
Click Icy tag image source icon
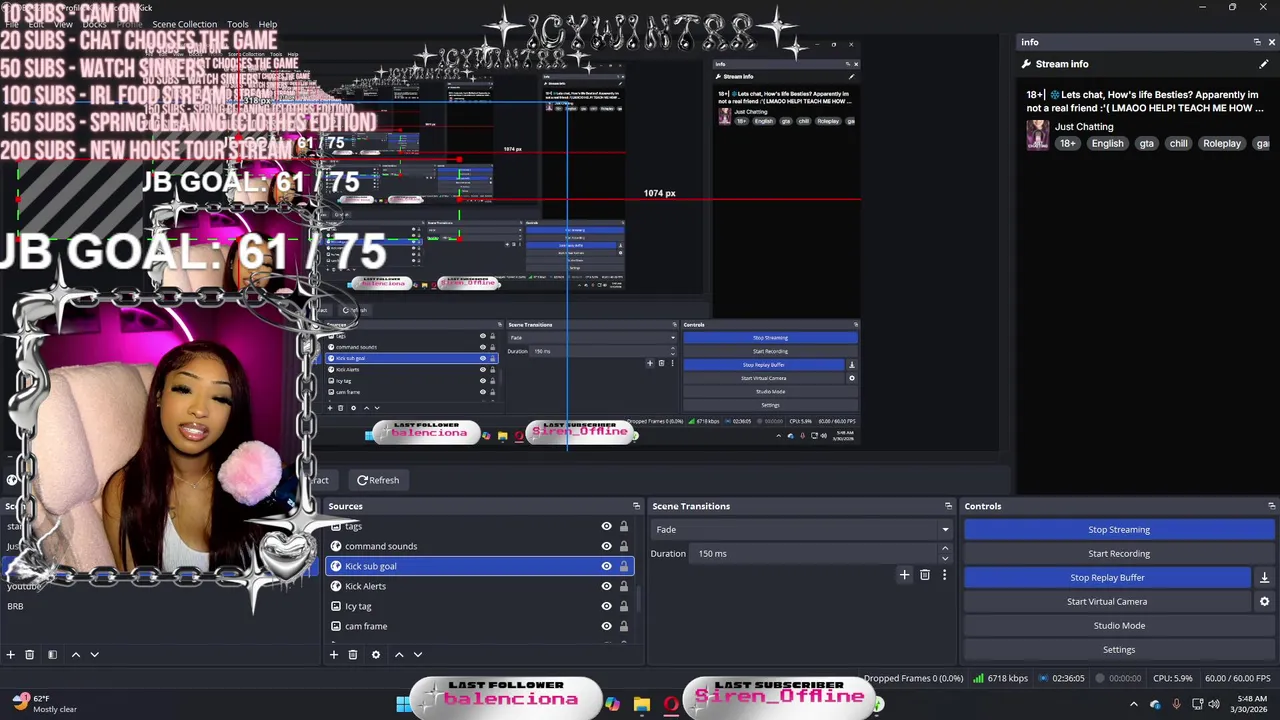pyautogui.click(x=336, y=606)
